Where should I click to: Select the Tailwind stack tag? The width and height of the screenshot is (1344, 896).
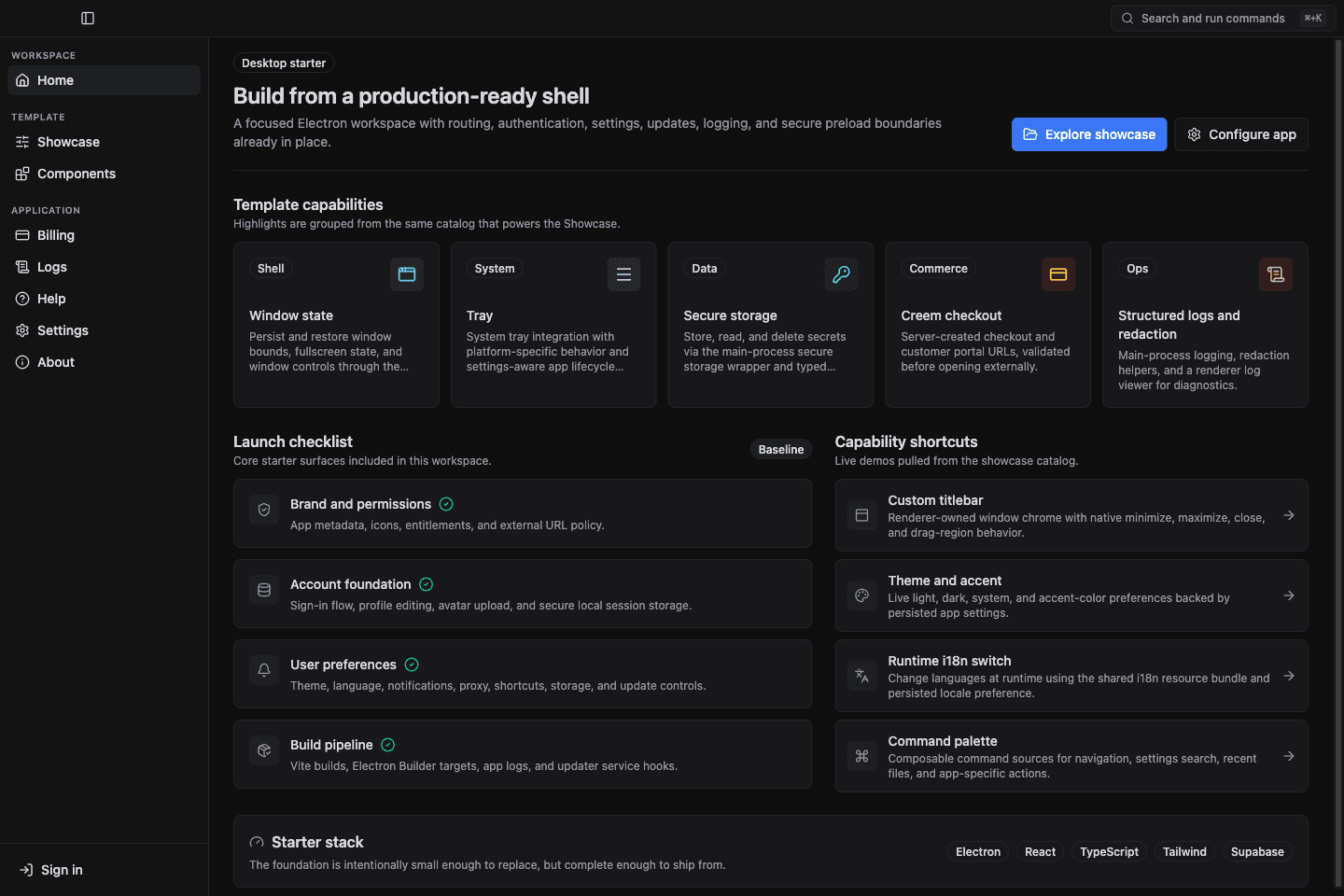coord(1184,851)
